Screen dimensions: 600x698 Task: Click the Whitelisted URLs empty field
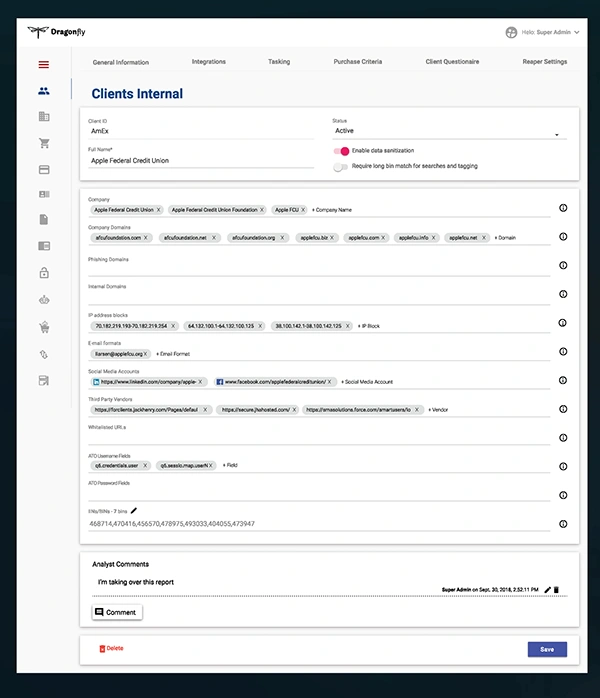[x=319, y=438]
